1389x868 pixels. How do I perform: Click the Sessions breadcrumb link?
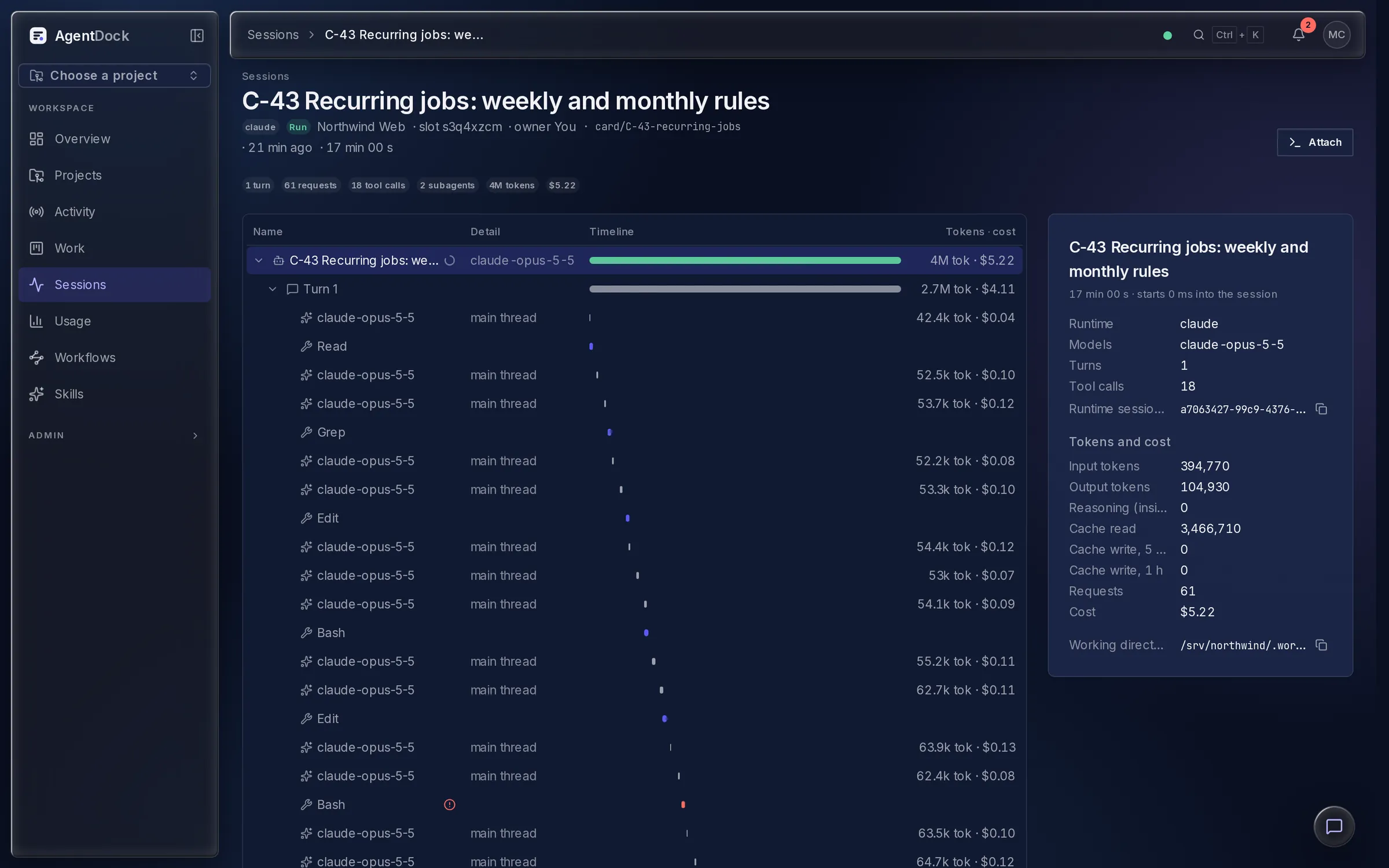click(273, 35)
